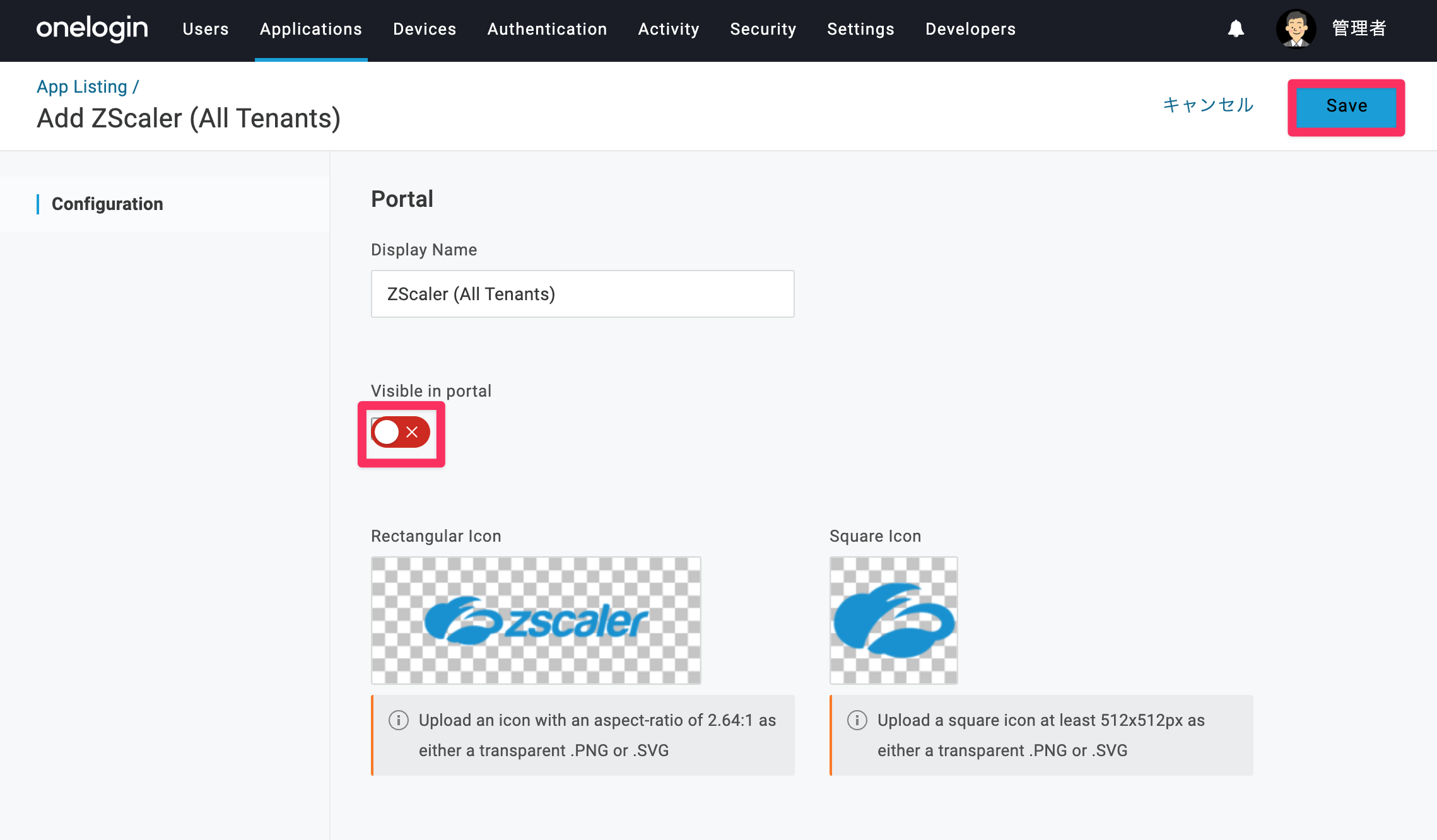Image resolution: width=1437 pixels, height=840 pixels.
Task: Click the Add ZScaler (All Tenants) heading
Action: pos(189,119)
